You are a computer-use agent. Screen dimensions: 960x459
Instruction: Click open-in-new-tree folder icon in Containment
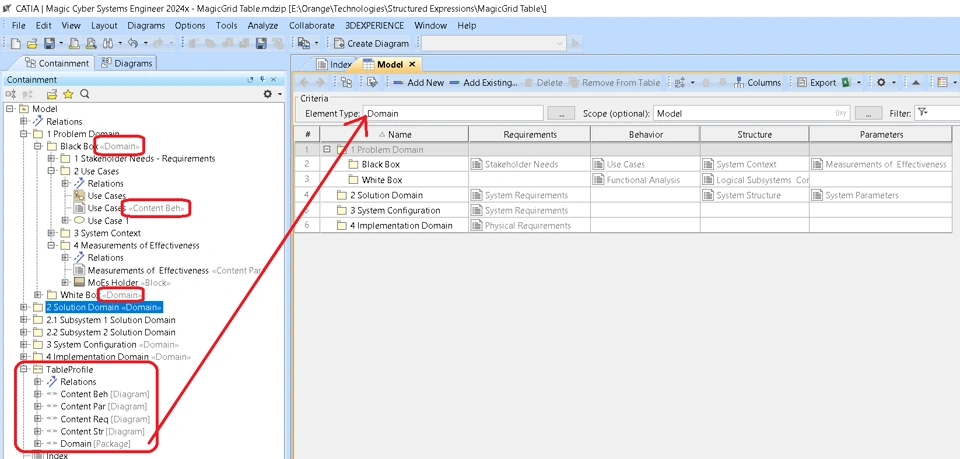click(x=51, y=94)
